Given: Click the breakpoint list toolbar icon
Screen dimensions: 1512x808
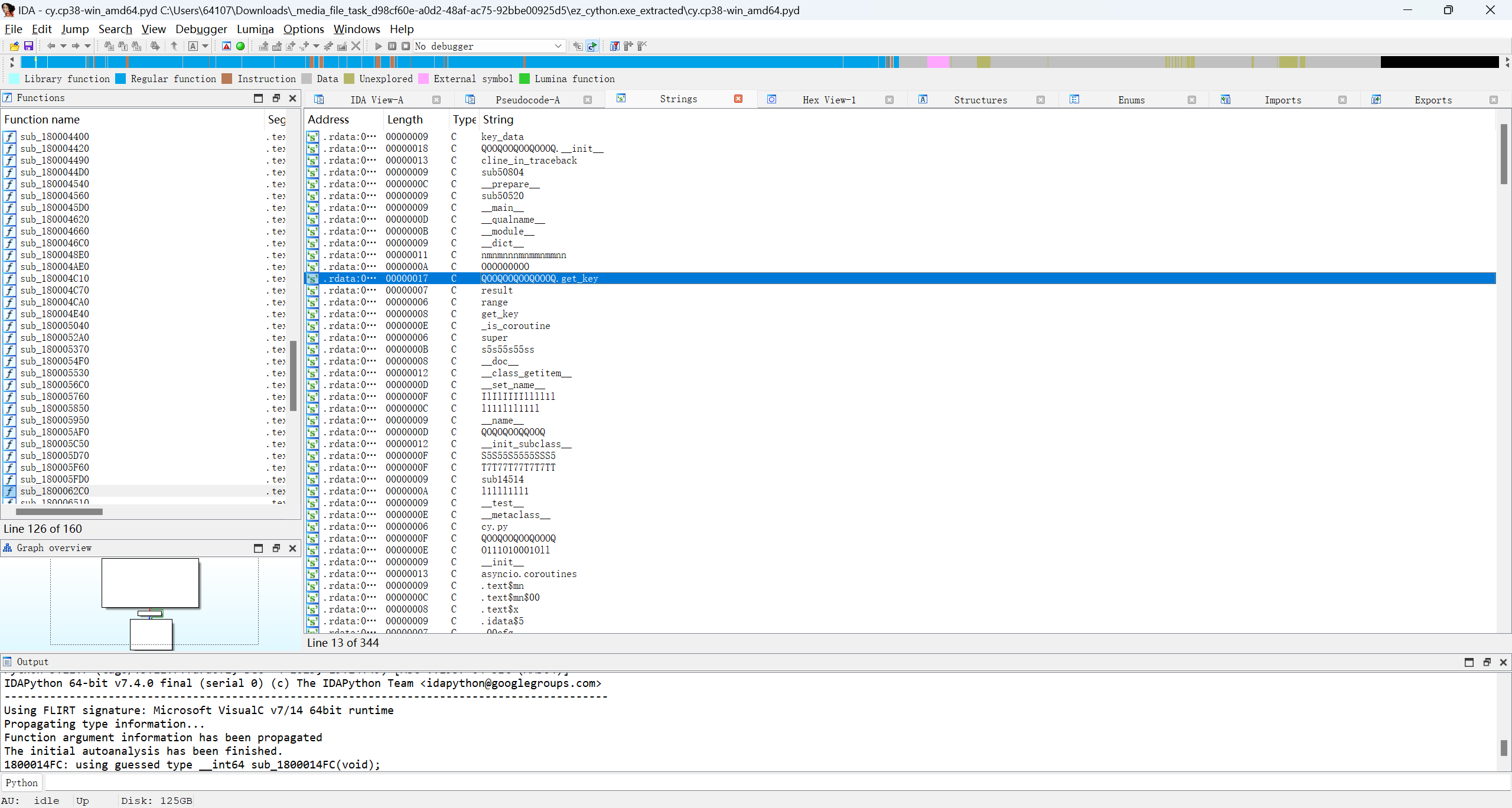Looking at the screenshot, I should 614,46.
